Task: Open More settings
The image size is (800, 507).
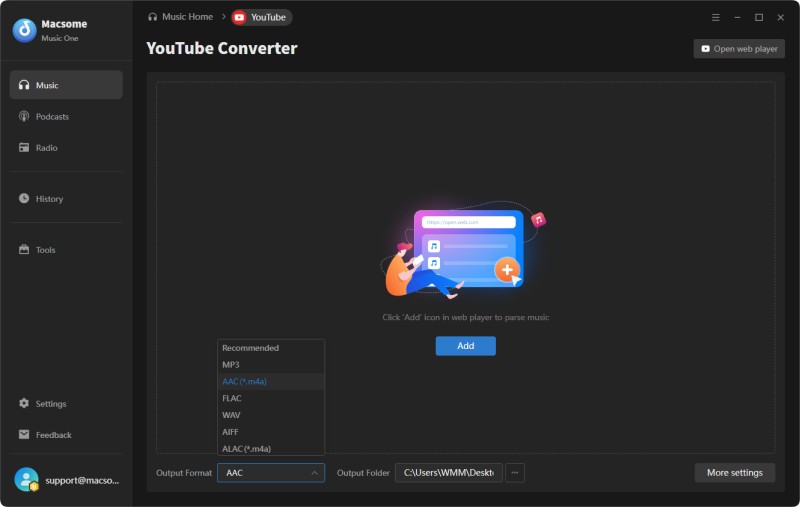Action: (x=735, y=473)
